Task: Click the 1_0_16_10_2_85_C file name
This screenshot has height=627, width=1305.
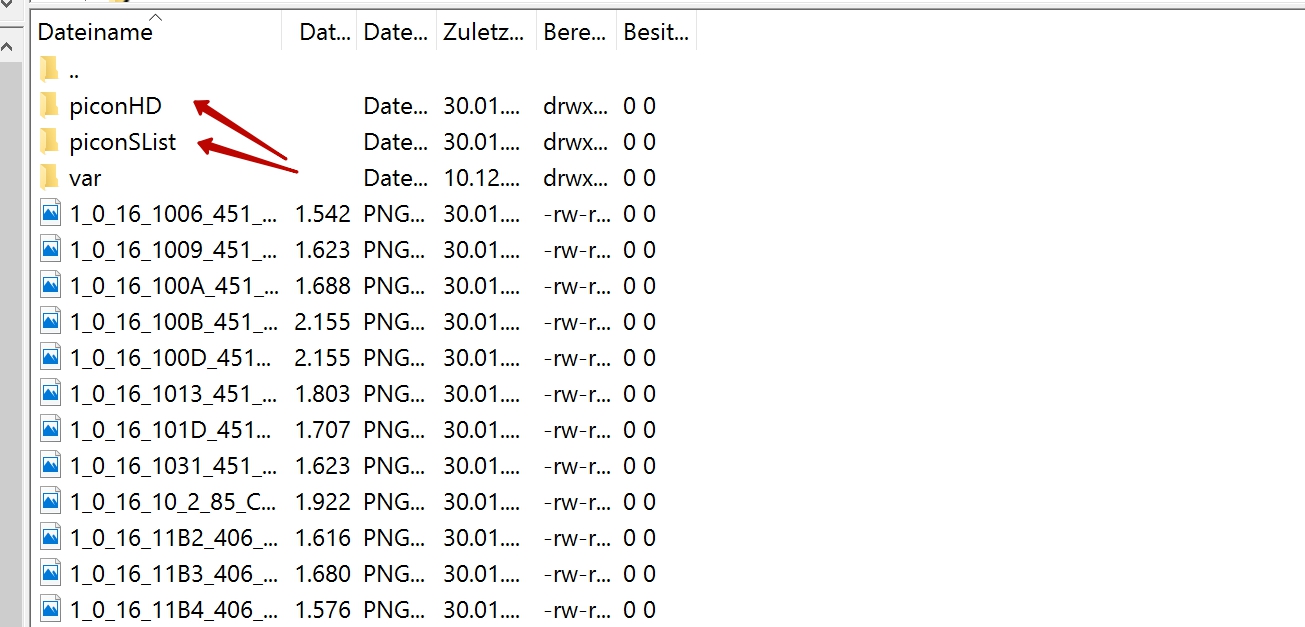Action: point(173,502)
